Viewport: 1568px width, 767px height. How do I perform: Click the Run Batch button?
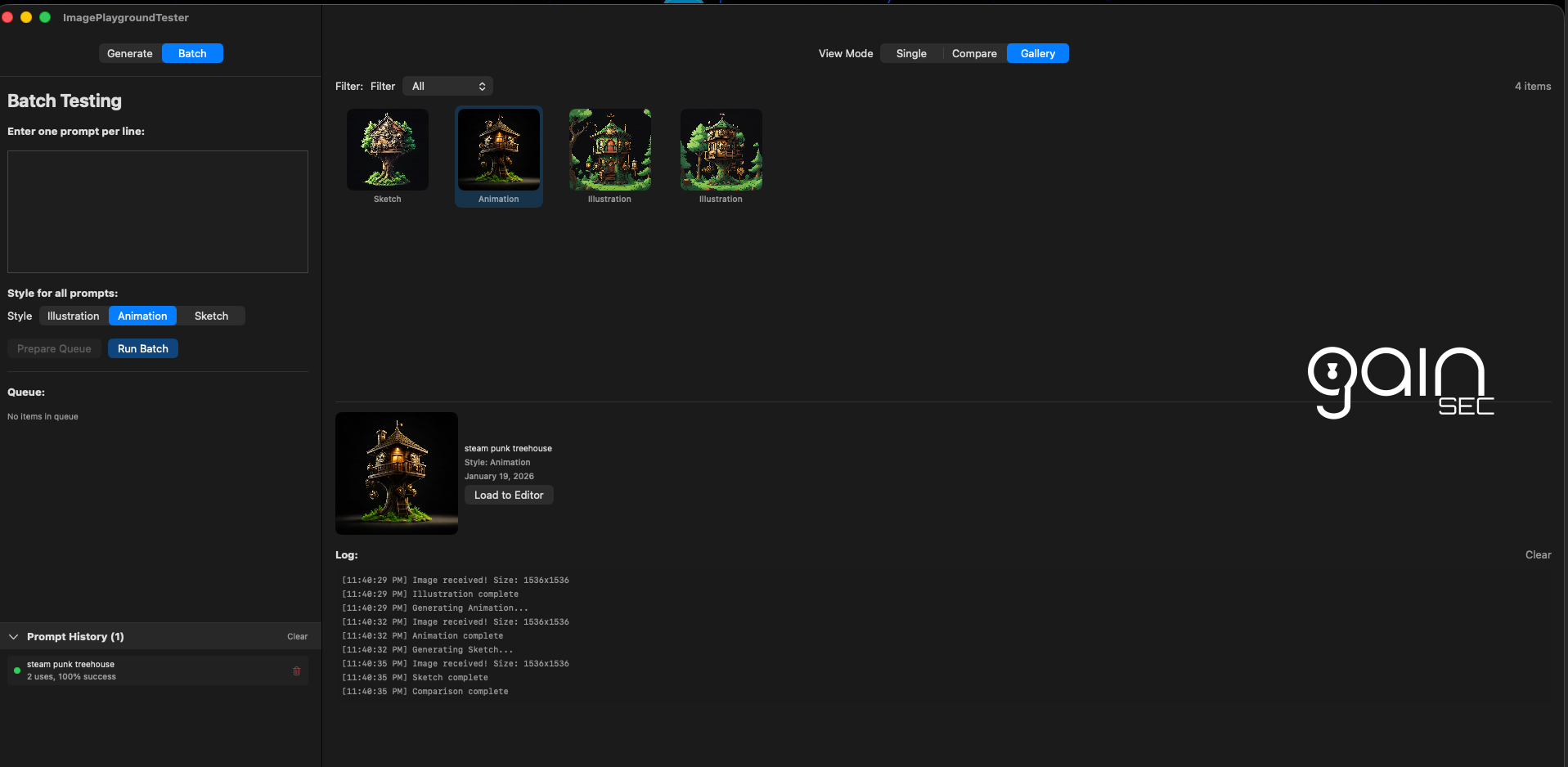click(x=143, y=348)
